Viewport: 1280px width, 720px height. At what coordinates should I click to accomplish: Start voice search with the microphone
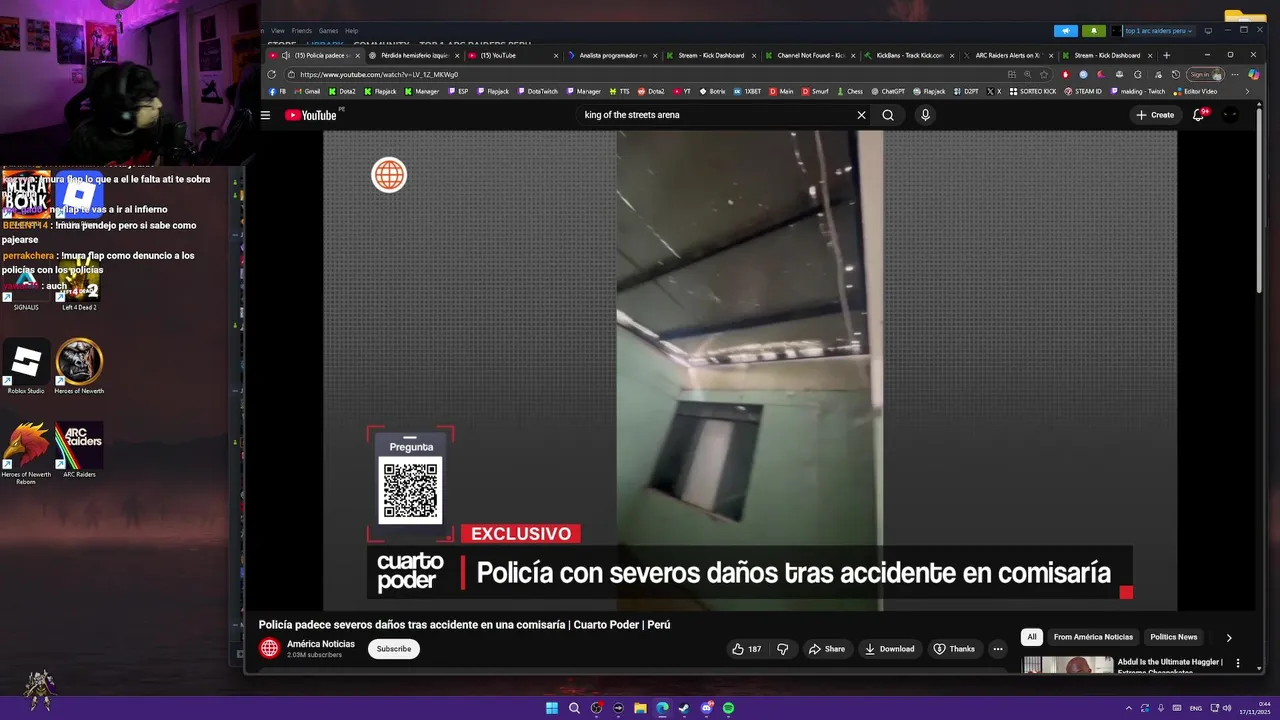925,115
